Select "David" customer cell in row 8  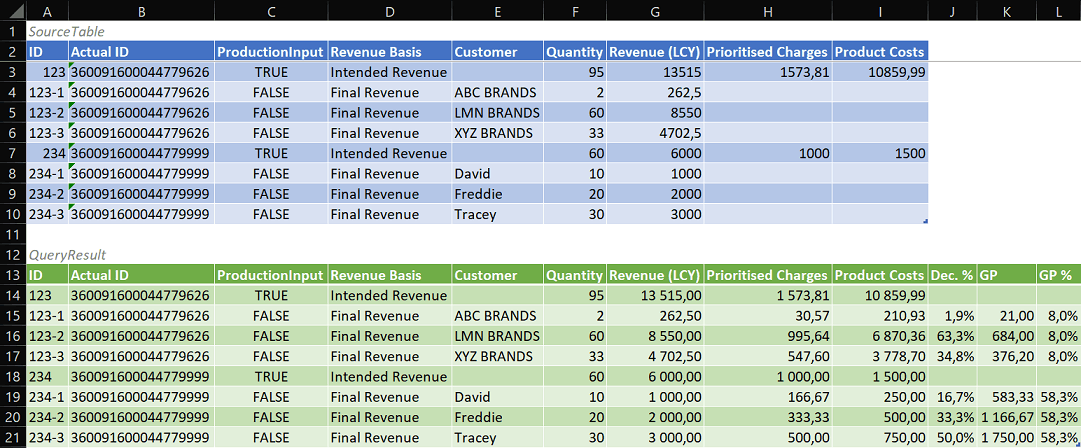coord(497,174)
